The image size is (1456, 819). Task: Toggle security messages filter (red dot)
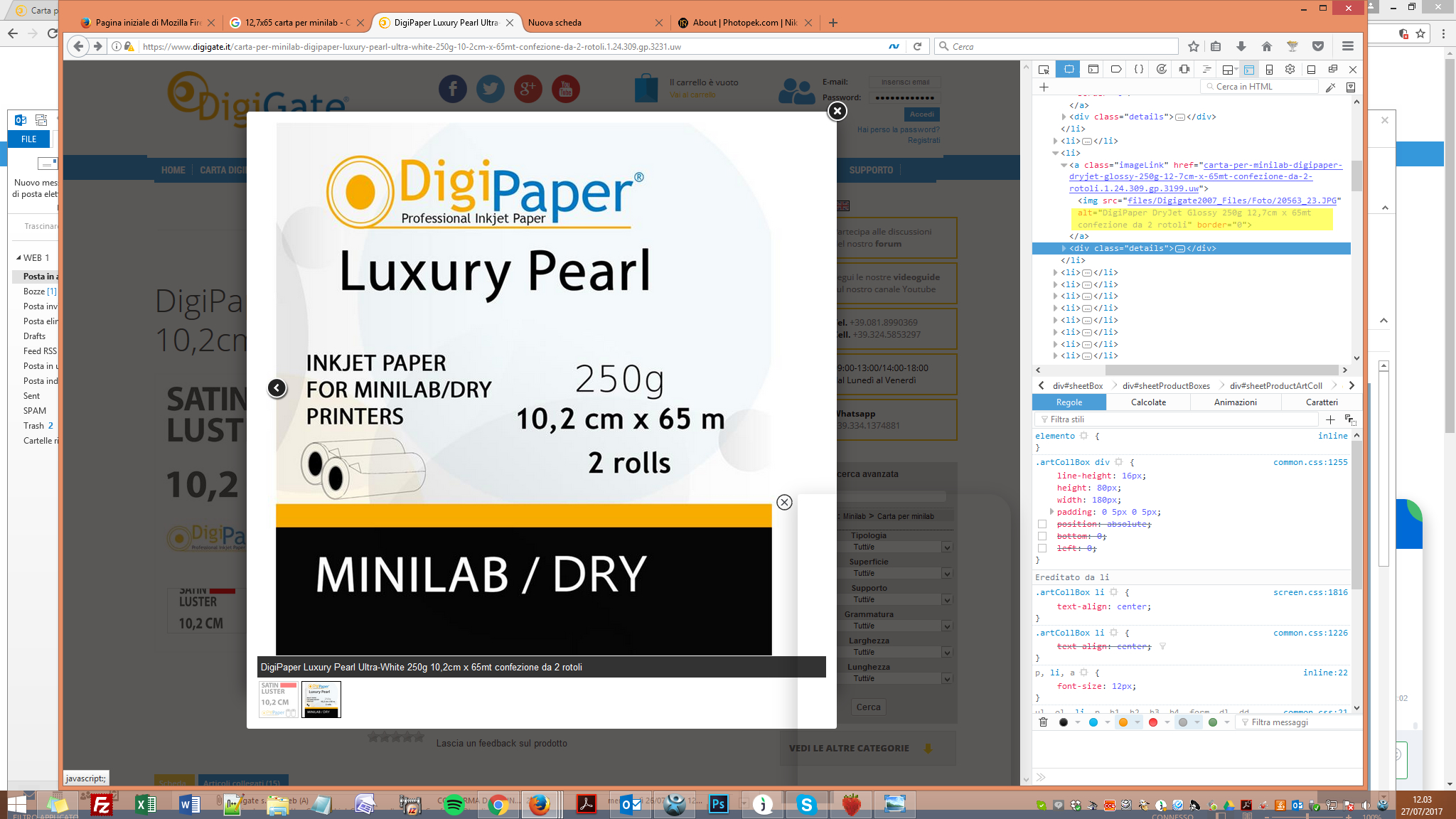[x=1153, y=722]
